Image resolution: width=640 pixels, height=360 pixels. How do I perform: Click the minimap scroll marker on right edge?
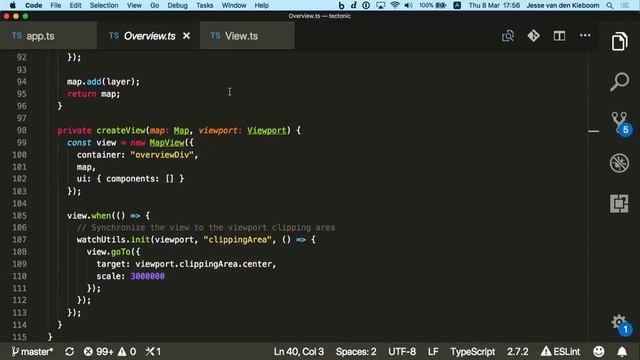593,131
